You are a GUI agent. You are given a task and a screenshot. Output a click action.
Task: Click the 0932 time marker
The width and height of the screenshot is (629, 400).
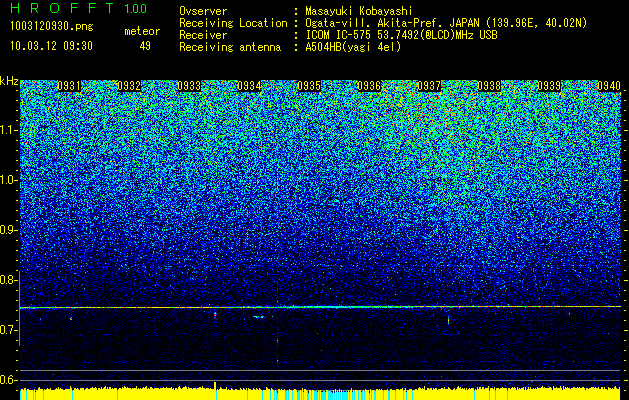pyautogui.click(x=129, y=86)
